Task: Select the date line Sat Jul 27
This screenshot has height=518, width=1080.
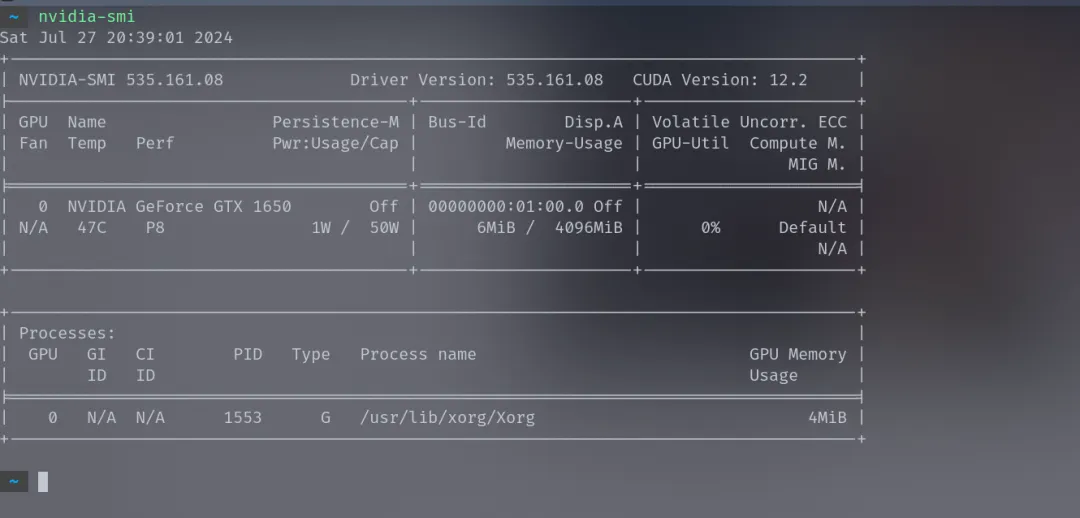Action: click(116, 37)
